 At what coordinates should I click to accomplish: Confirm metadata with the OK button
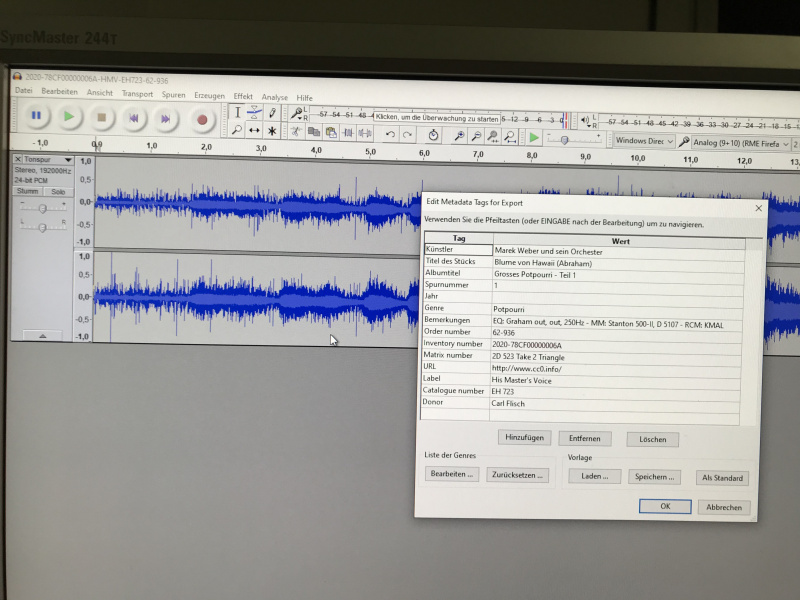[x=664, y=507]
